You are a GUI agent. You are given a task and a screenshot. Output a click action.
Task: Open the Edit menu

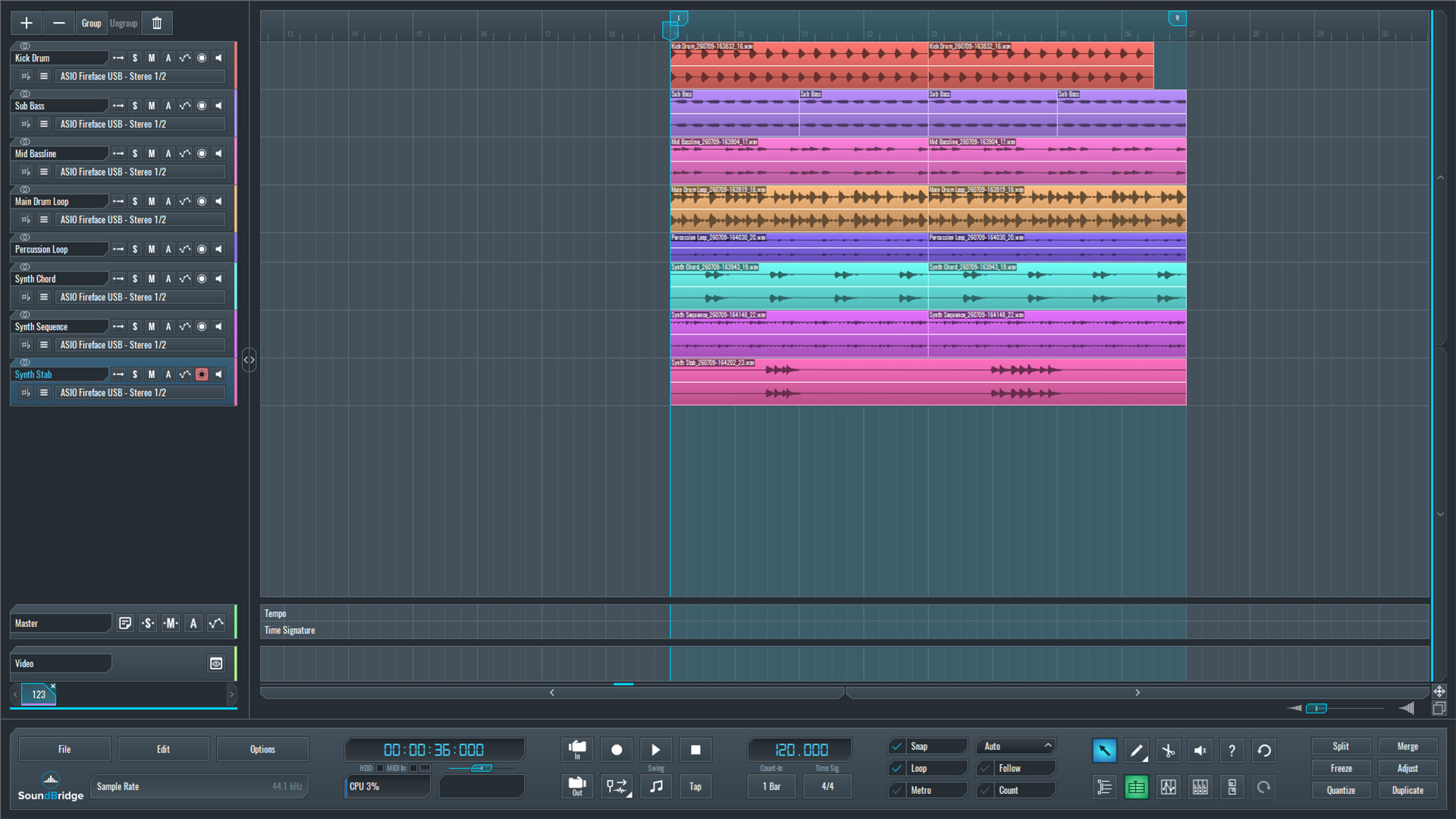point(163,749)
